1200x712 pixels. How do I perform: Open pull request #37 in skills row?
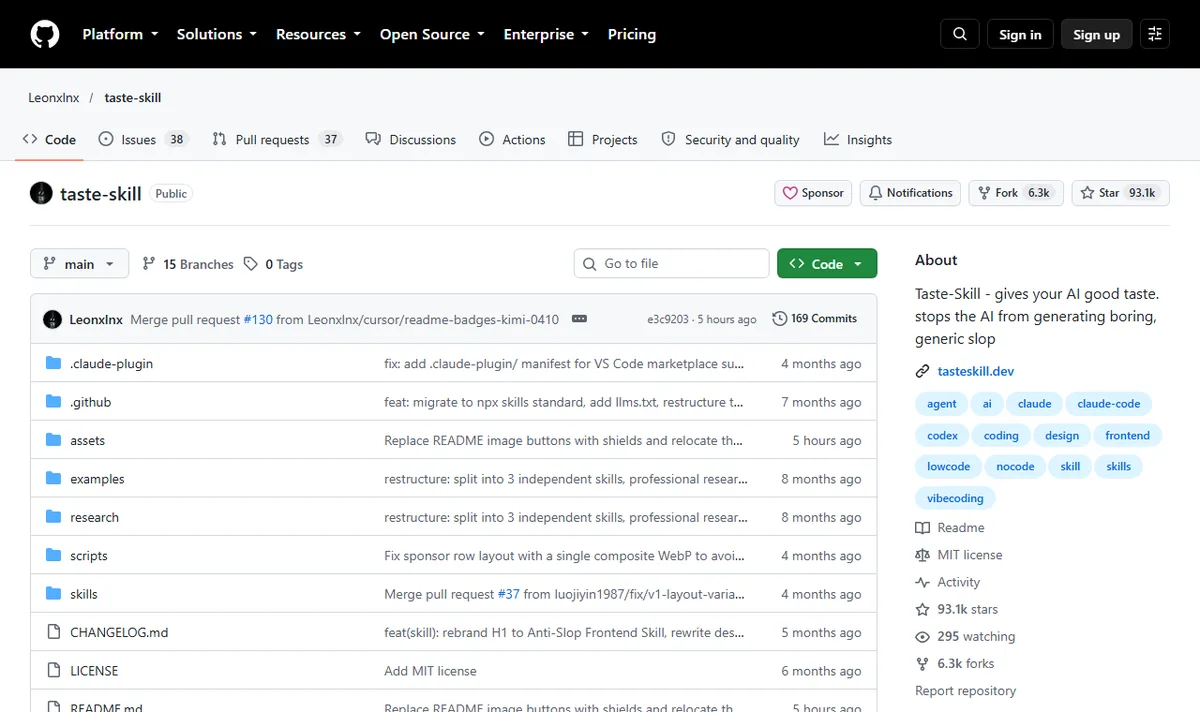point(508,594)
